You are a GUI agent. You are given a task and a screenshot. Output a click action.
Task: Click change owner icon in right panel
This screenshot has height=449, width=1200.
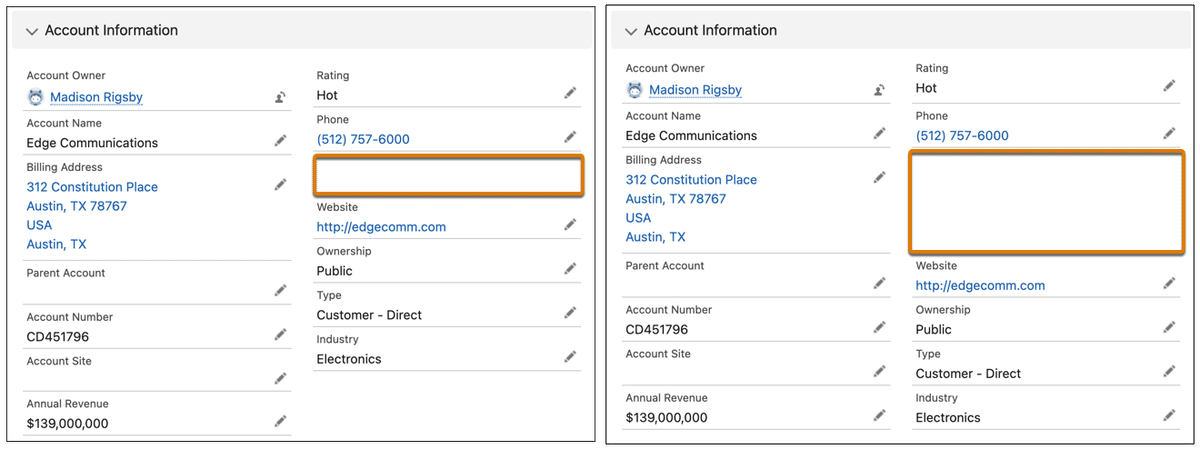click(880, 90)
